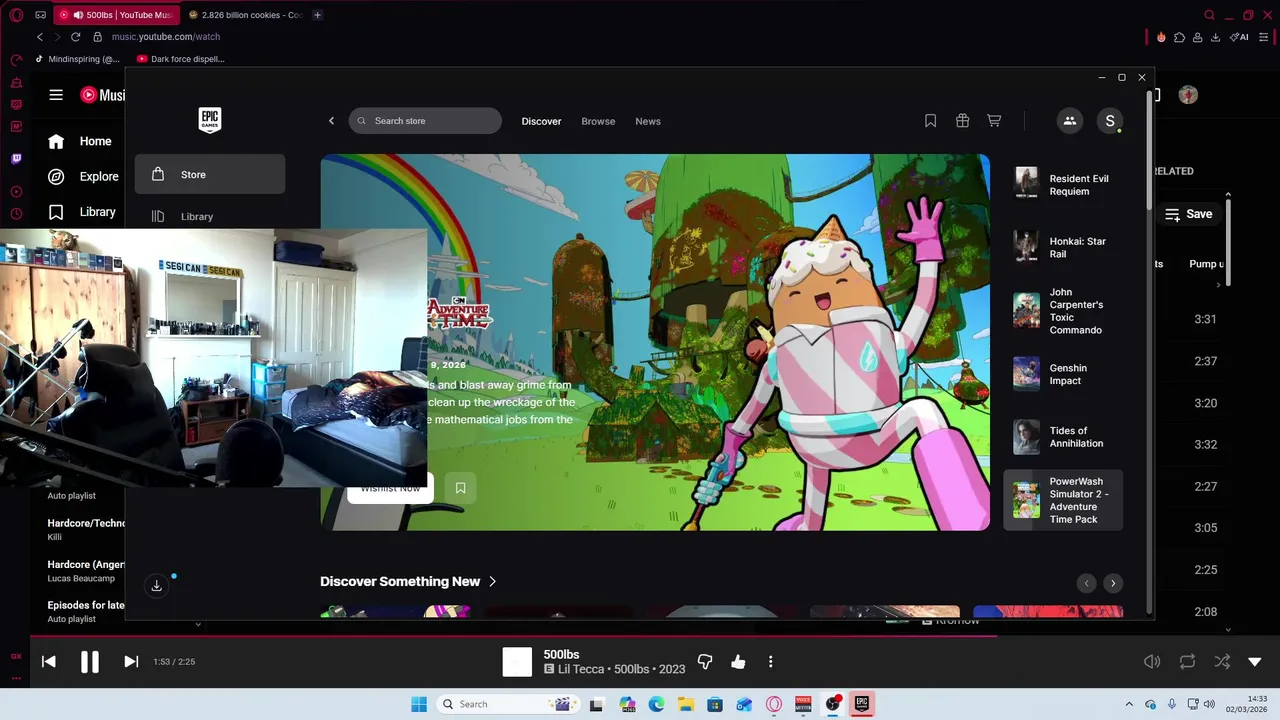Open Mindinspiring bookmark in bookmarks bar
Viewport: 1280px width, 720px height.
click(x=77, y=59)
